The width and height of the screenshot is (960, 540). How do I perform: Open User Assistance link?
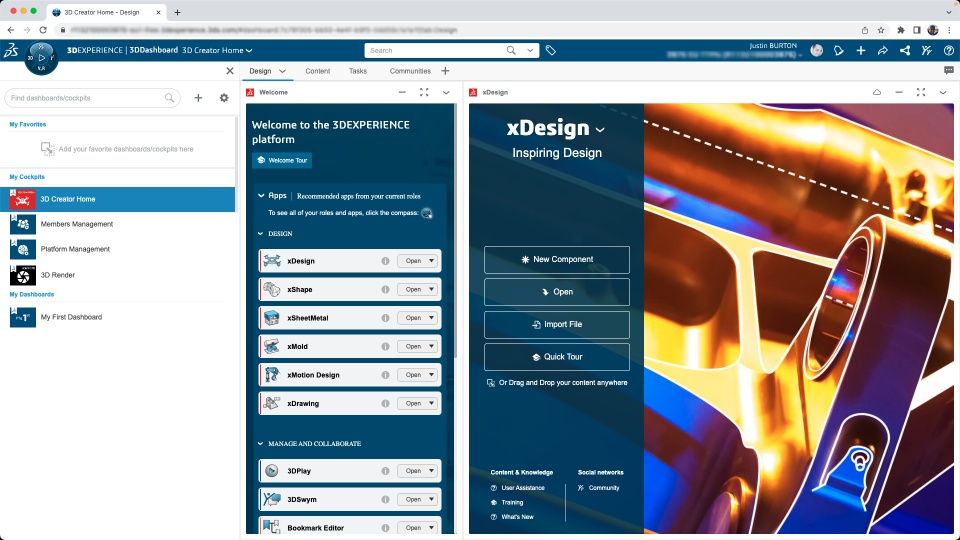523,488
